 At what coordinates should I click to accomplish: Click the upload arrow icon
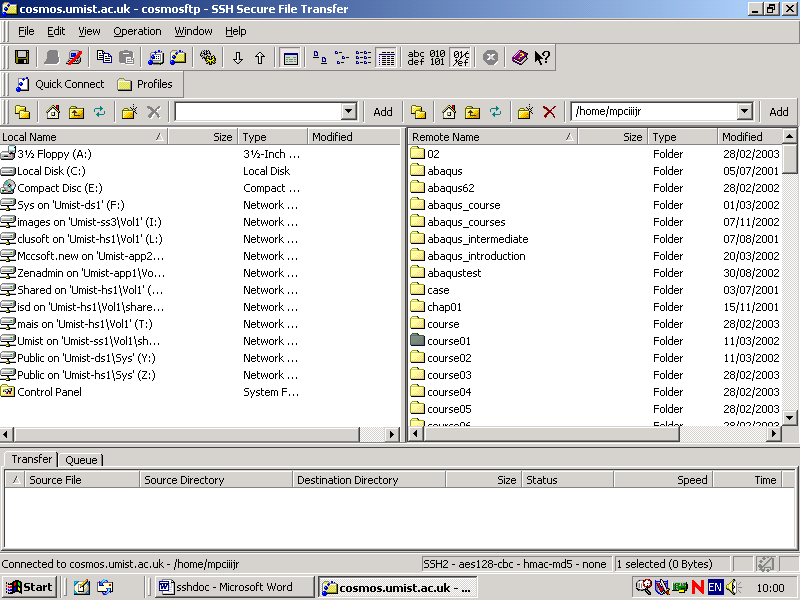(260, 58)
